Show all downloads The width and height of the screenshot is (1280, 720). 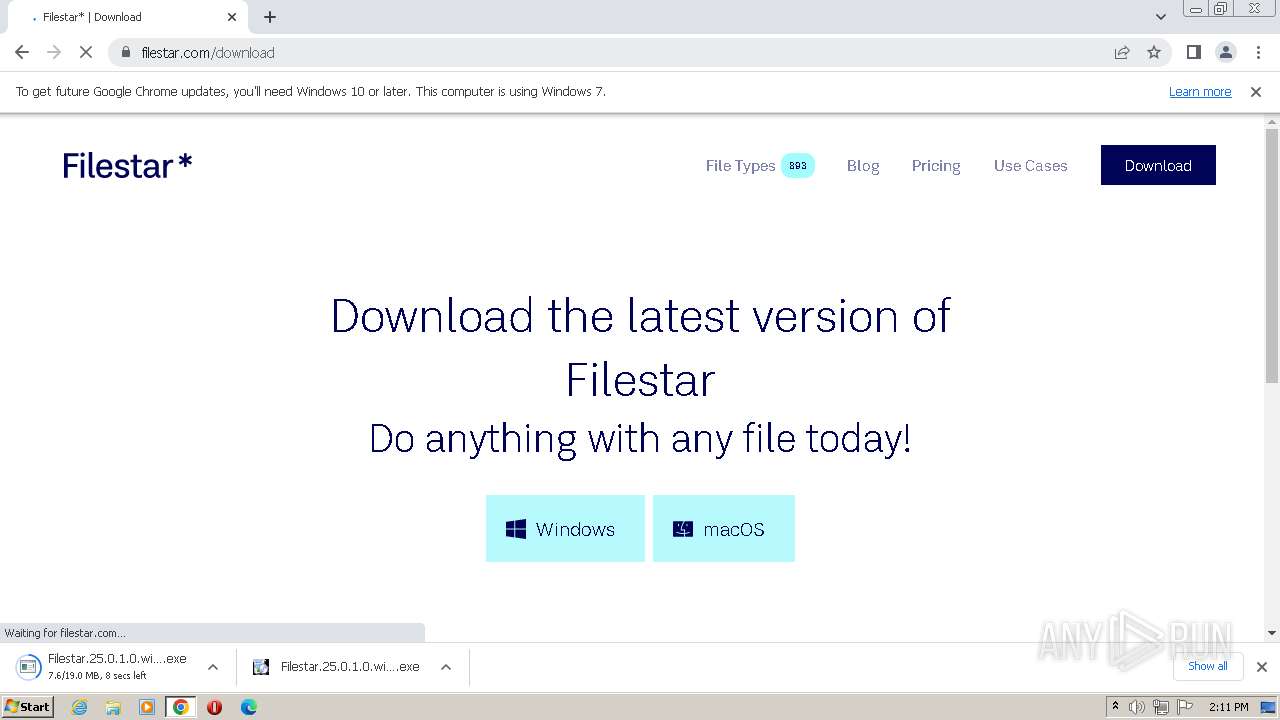click(1208, 666)
